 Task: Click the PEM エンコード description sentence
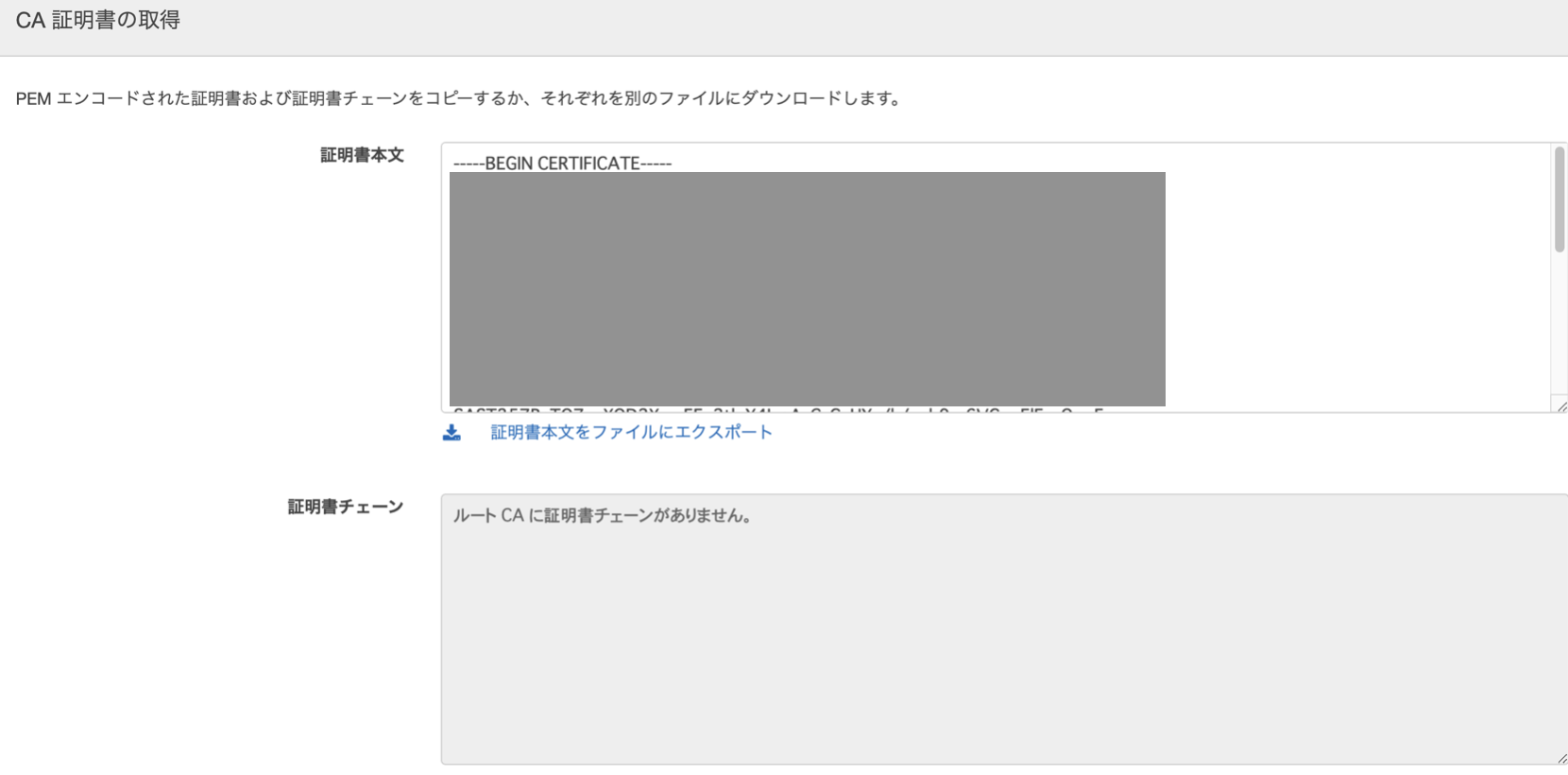coord(460,98)
